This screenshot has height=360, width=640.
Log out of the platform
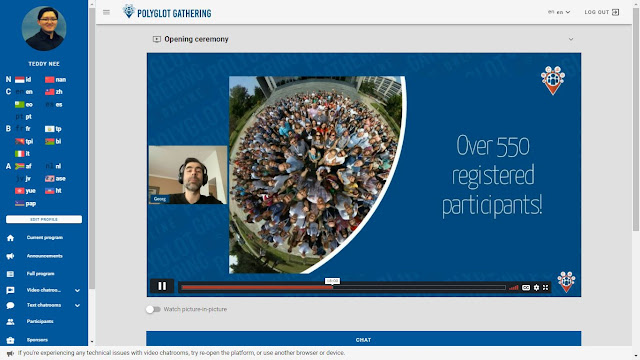(602, 12)
